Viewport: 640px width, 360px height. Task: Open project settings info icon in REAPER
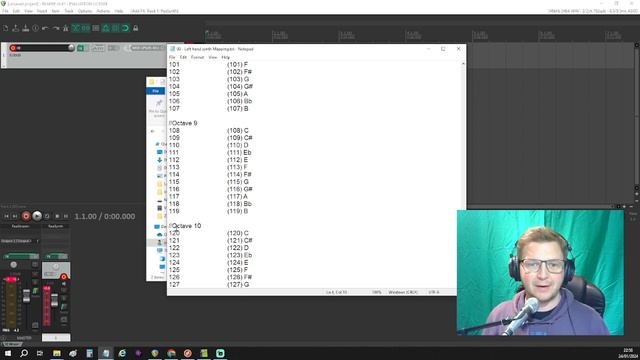click(36, 28)
